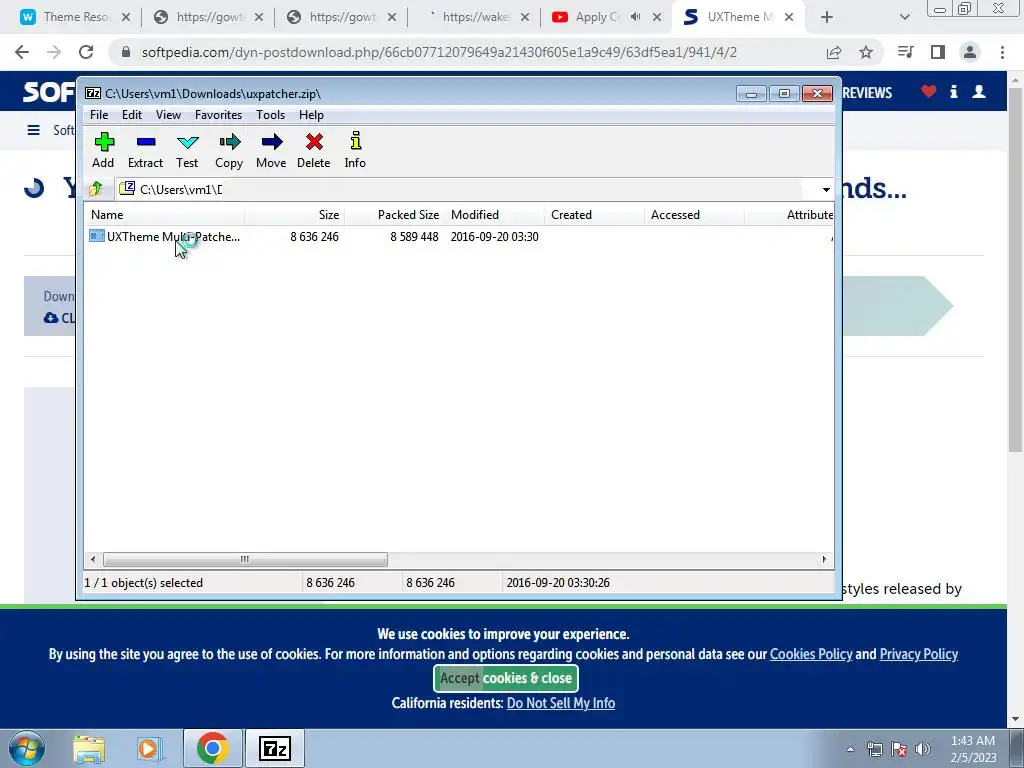Open a new Chrome tab
Image resolution: width=1024 pixels, height=768 pixels.
[x=827, y=17]
